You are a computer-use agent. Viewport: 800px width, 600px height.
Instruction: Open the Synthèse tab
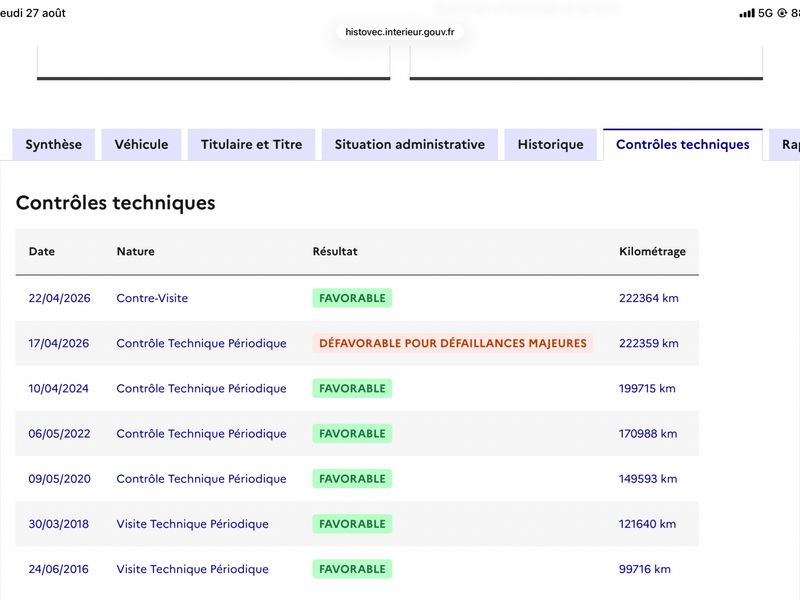[54, 144]
